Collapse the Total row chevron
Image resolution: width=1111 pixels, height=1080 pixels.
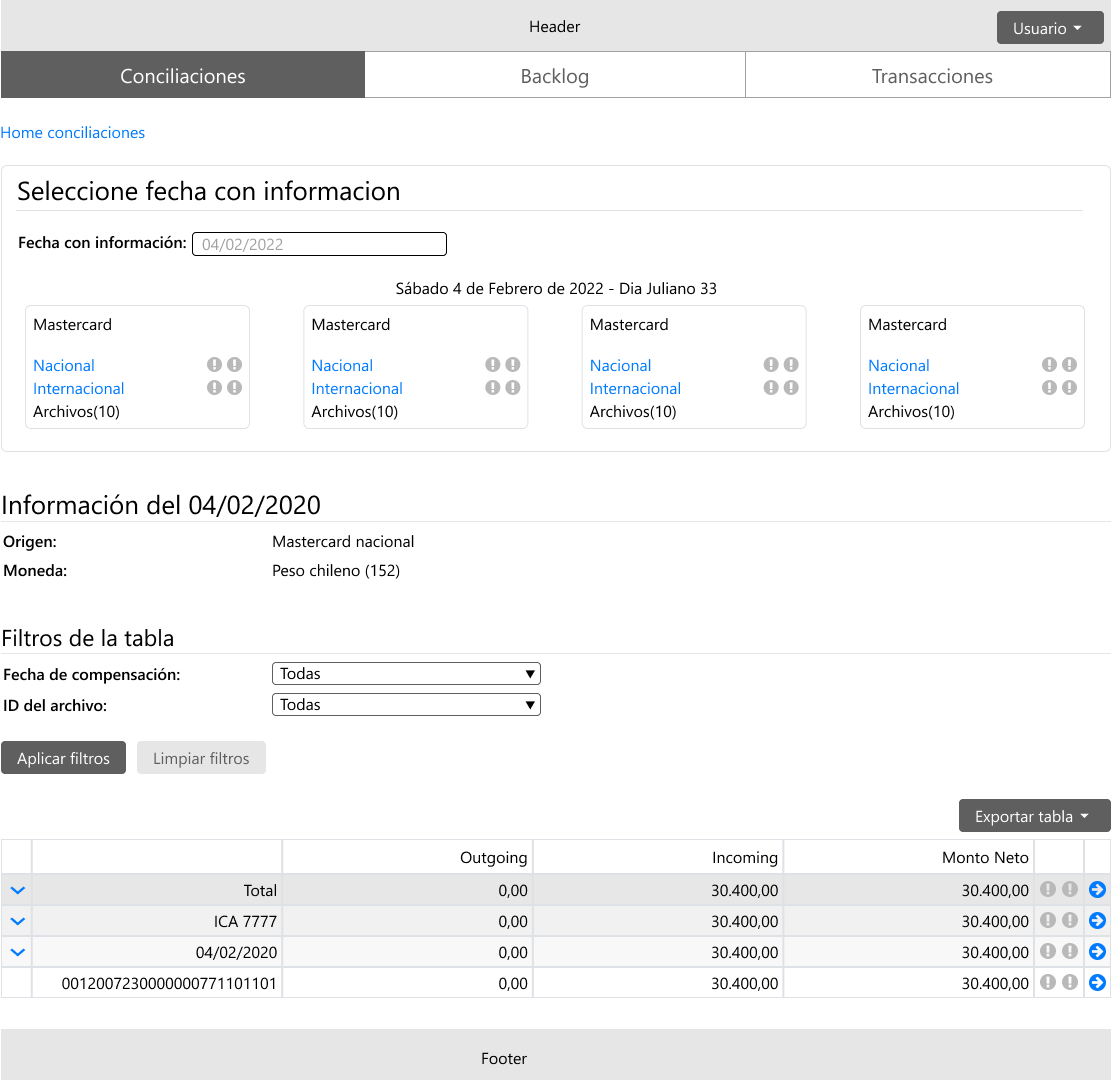click(x=17, y=890)
